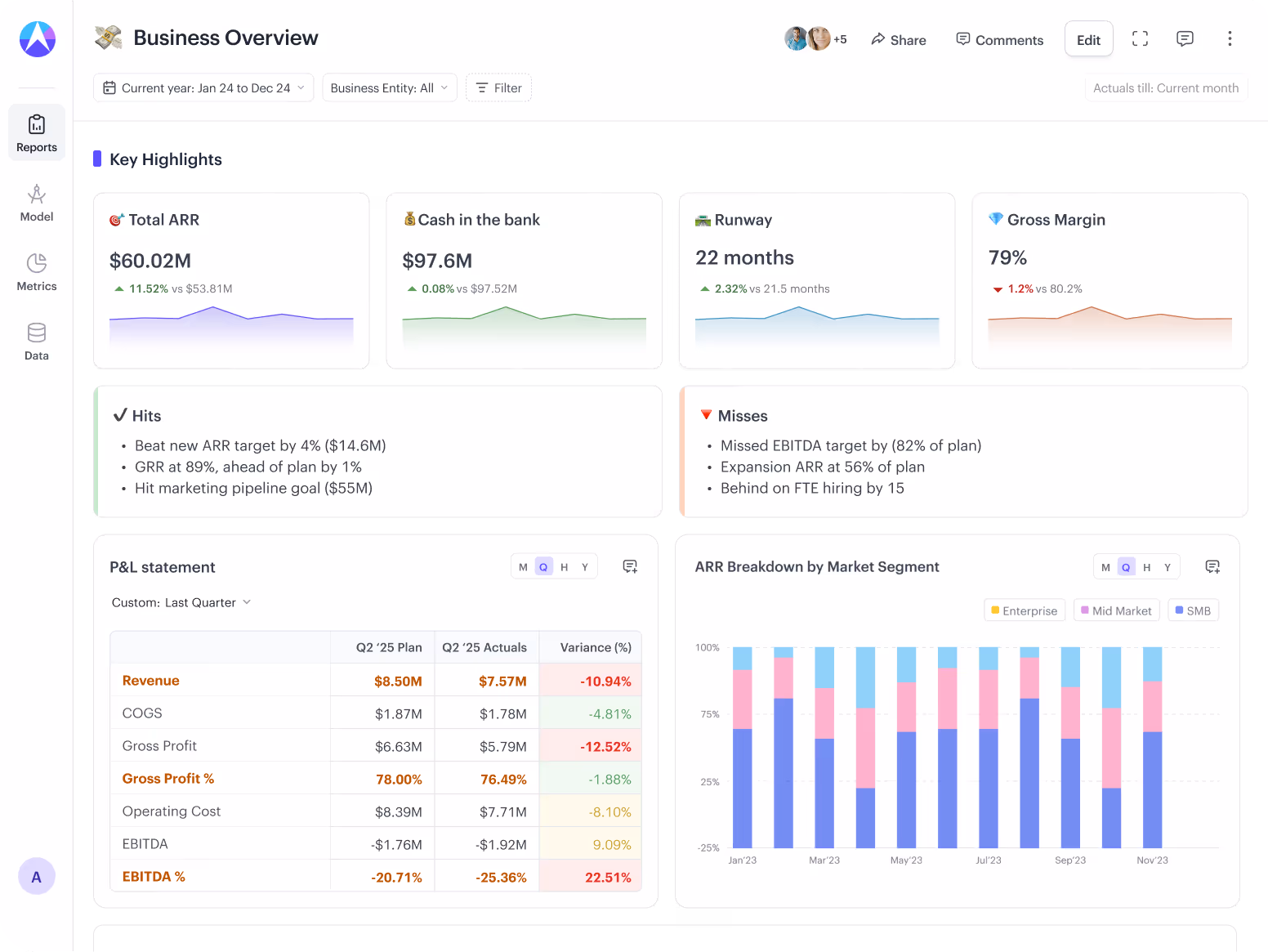Toggle the Mid Market legend swatch
Image resolution: width=1268 pixels, height=952 pixels.
click(1085, 610)
